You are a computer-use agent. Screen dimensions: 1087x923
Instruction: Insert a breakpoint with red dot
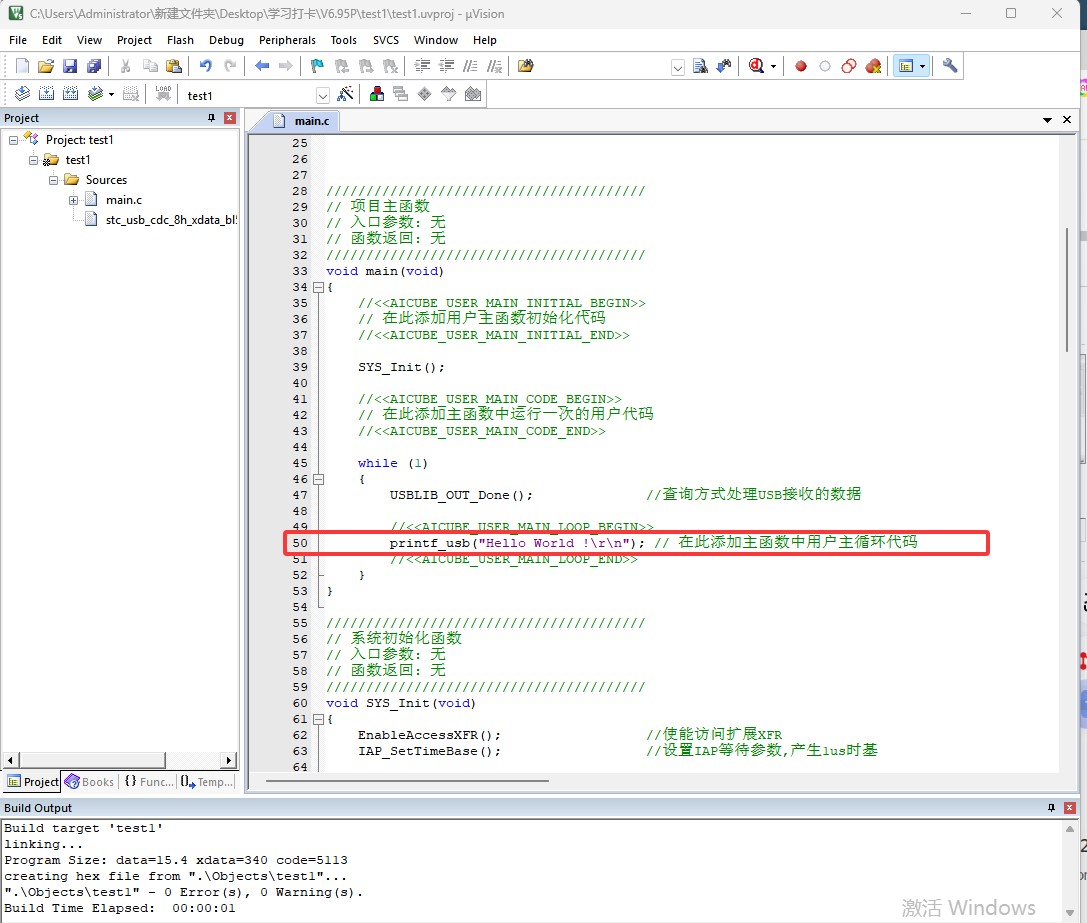(801, 66)
